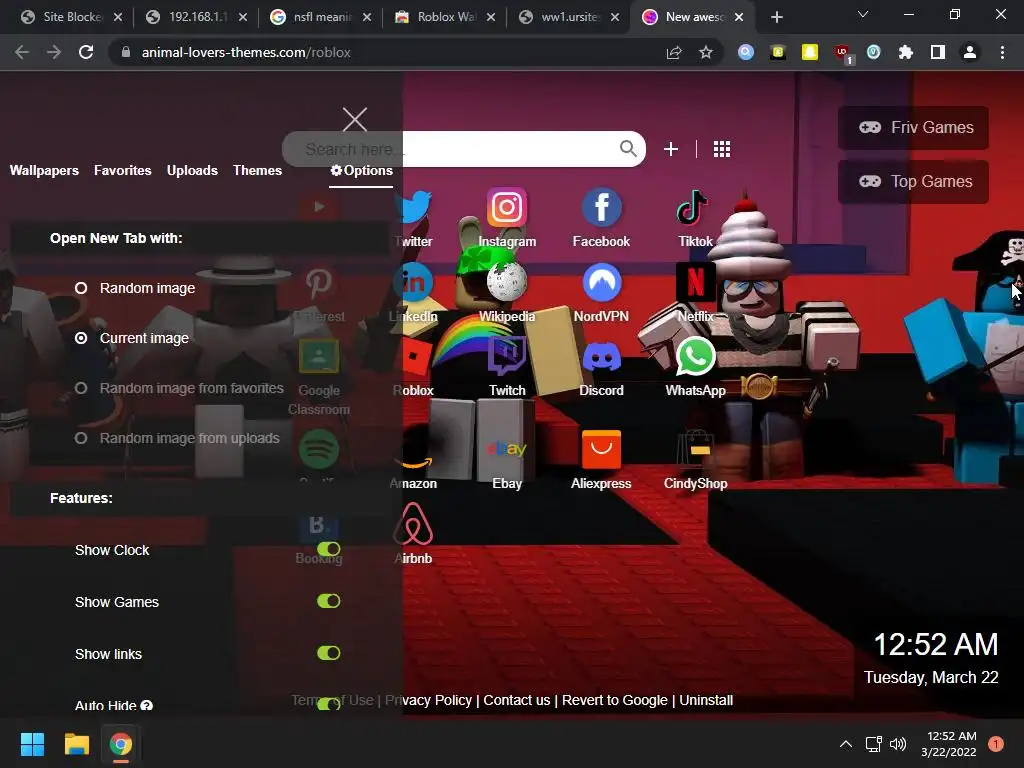Open the Contact us link
The image size is (1024, 768).
pos(517,700)
